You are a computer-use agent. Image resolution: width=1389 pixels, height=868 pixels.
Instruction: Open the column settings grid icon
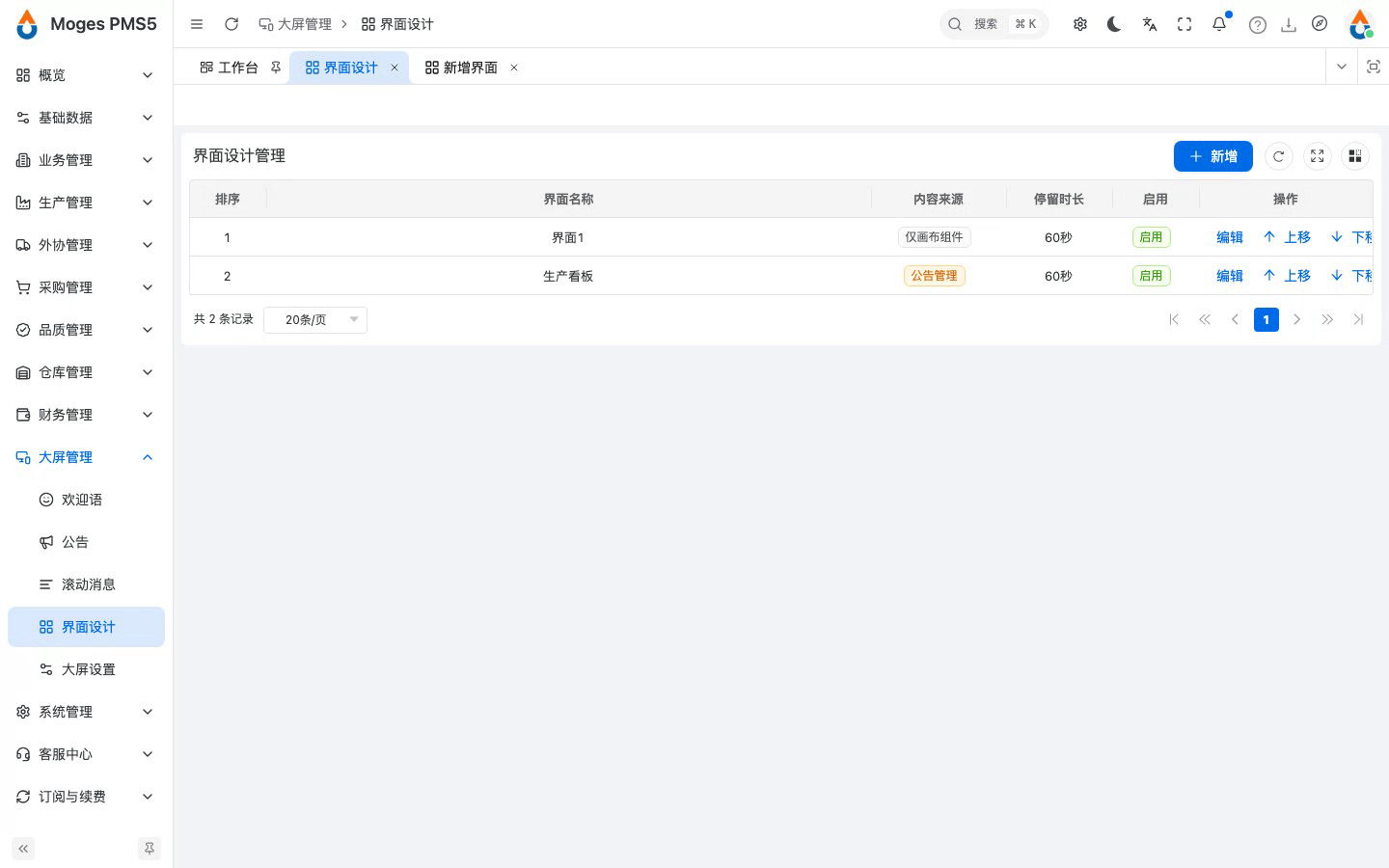1355,156
